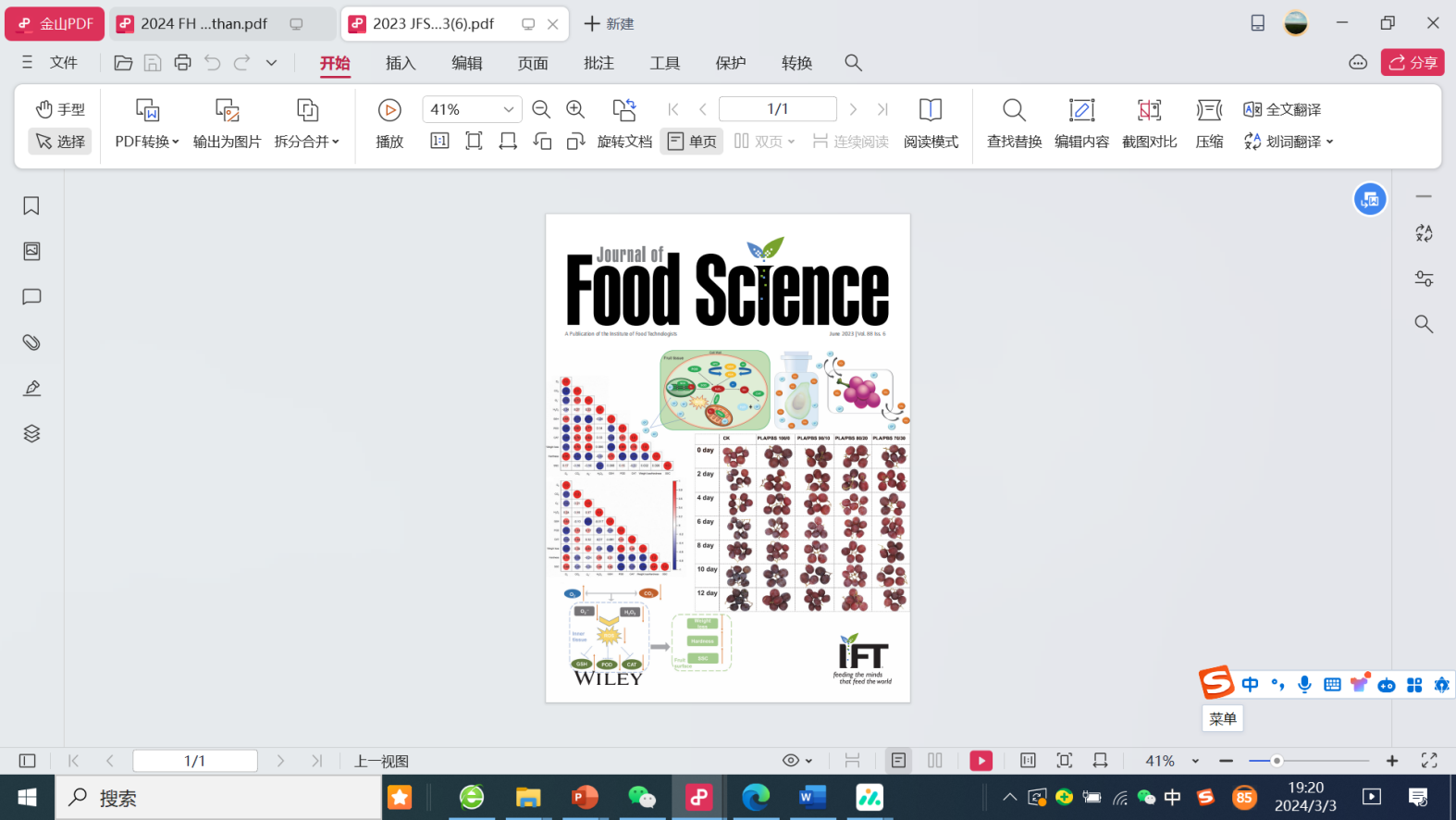Screen dimensions: 1456x820
Task: Switch to the 2024 FH PDF tab
Action: click(x=204, y=24)
